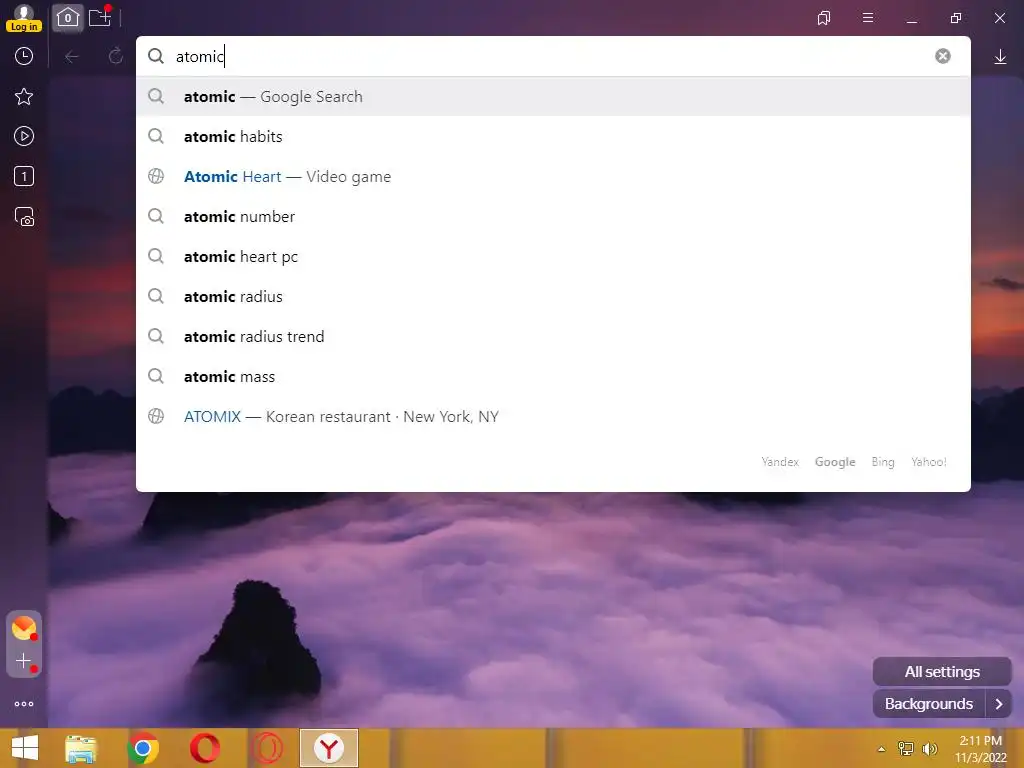Add a sidebar app with plus icon
Viewport: 1024px width, 768px height.
[24, 661]
